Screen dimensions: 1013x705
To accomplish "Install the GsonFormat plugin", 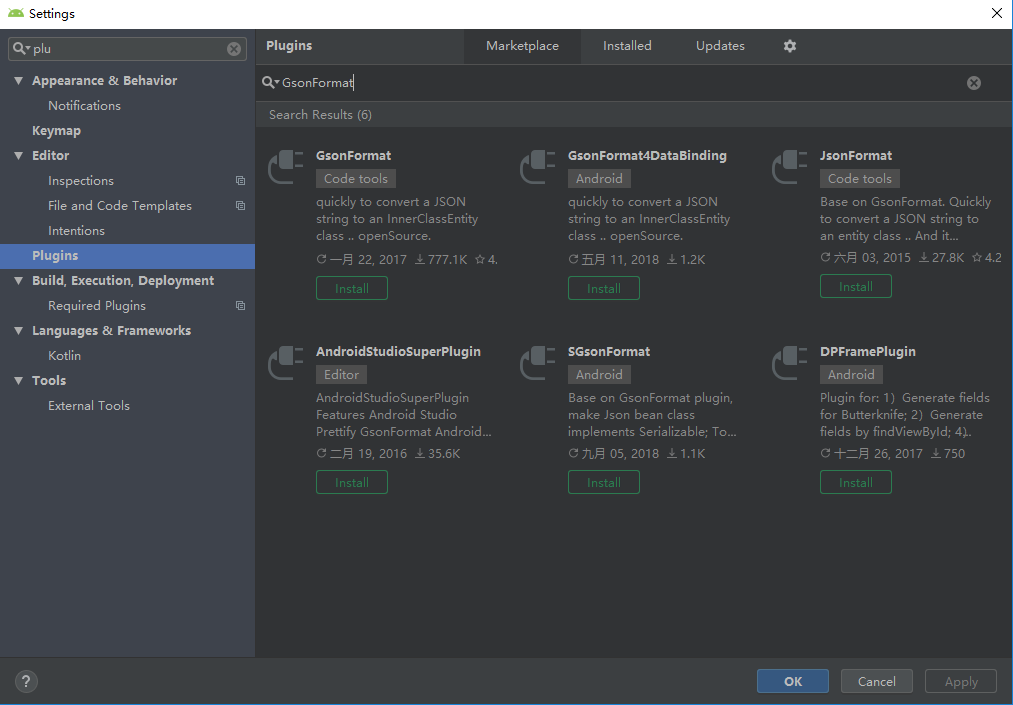I will pyautogui.click(x=351, y=288).
